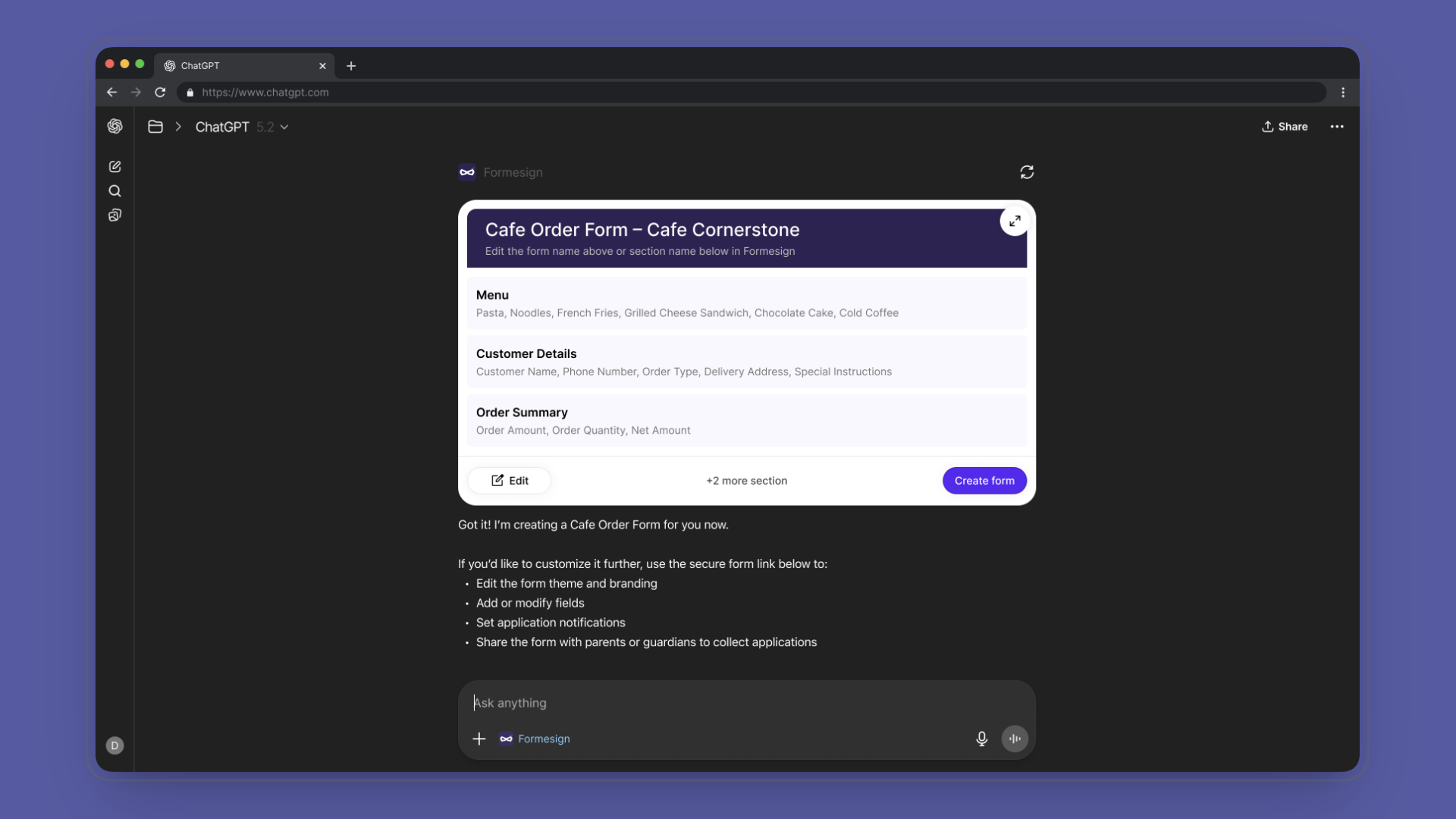Screen dimensions: 1456x819
Task: Go forward with the browser forward arrow
Action: pos(136,93)
